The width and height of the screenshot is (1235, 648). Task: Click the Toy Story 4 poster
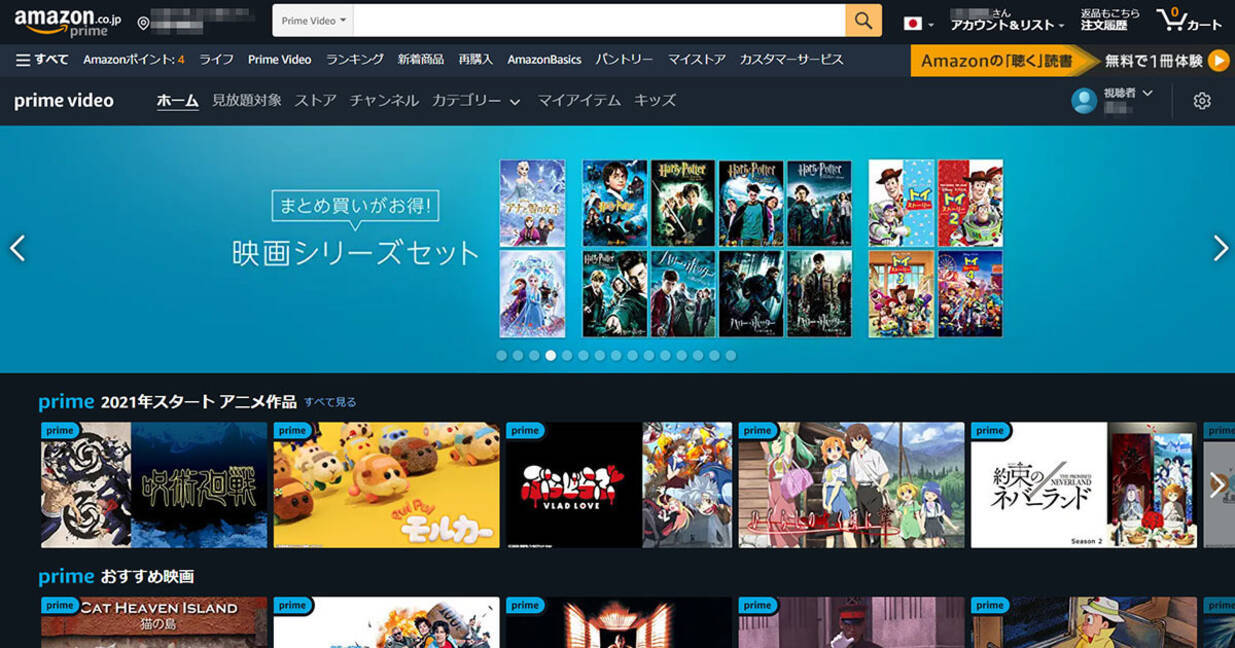click(x=970, y=294)
